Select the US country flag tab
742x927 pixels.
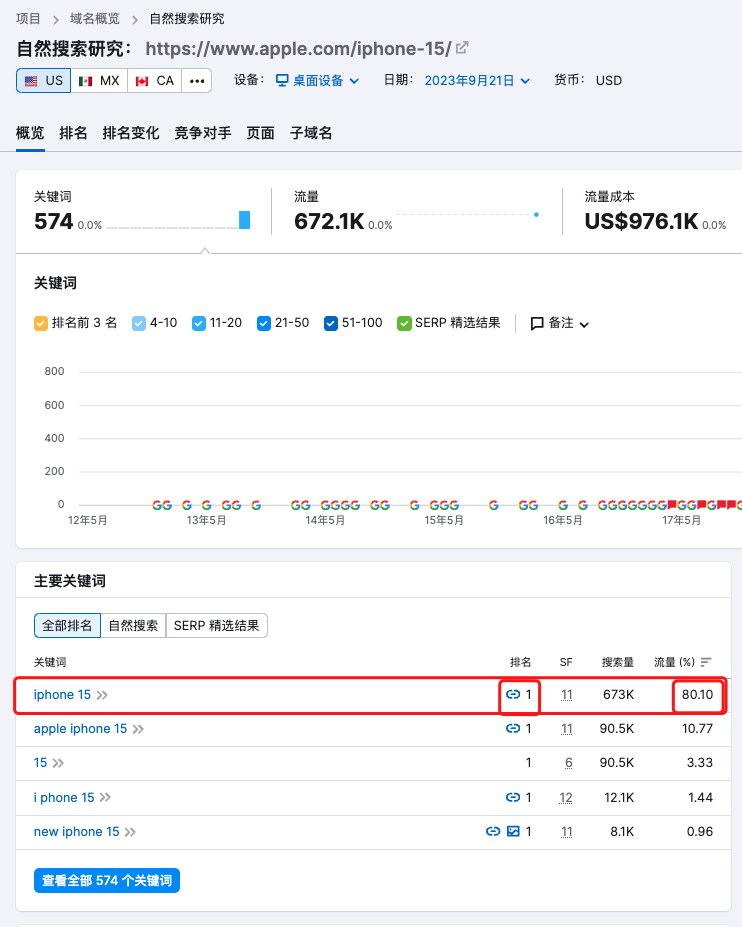point(44,80)
